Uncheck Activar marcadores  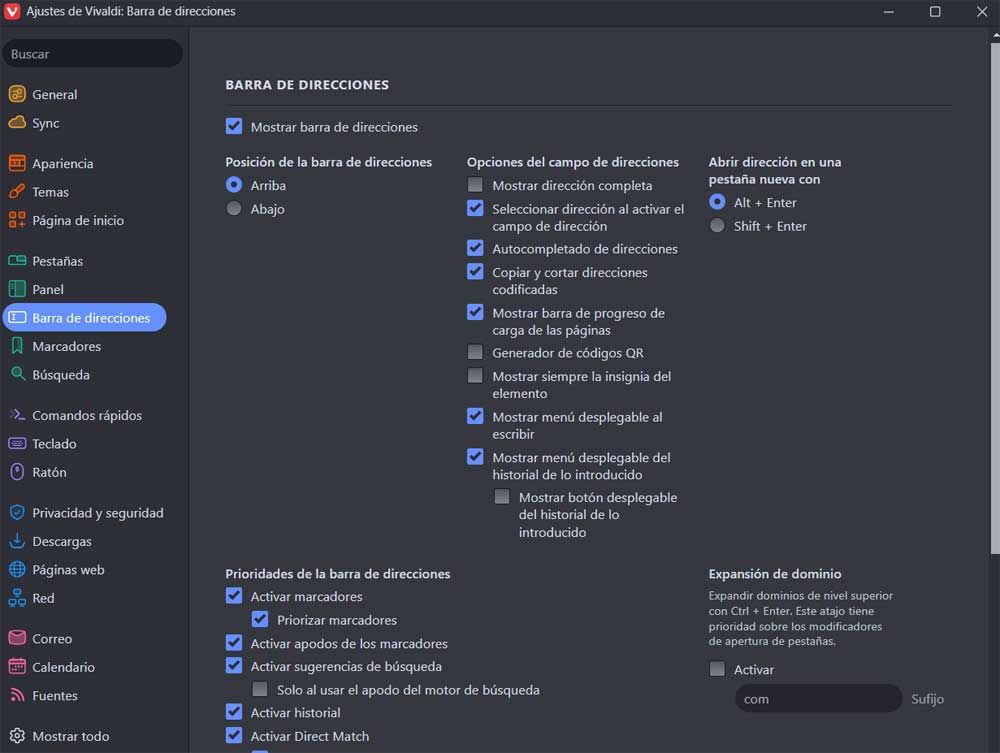pyautogui.click(x=234, y=596)
